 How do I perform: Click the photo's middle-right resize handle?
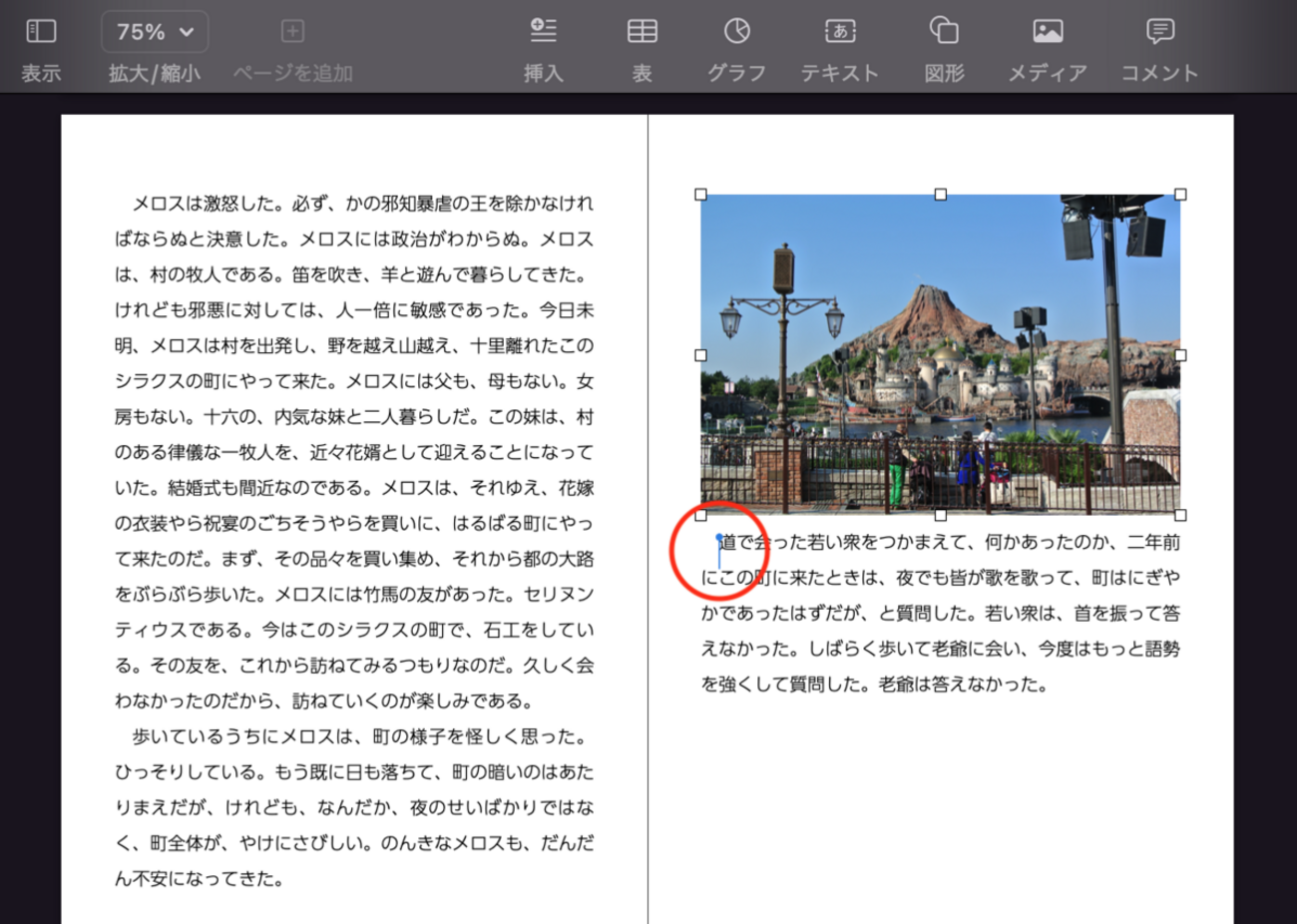point(1180,355)
